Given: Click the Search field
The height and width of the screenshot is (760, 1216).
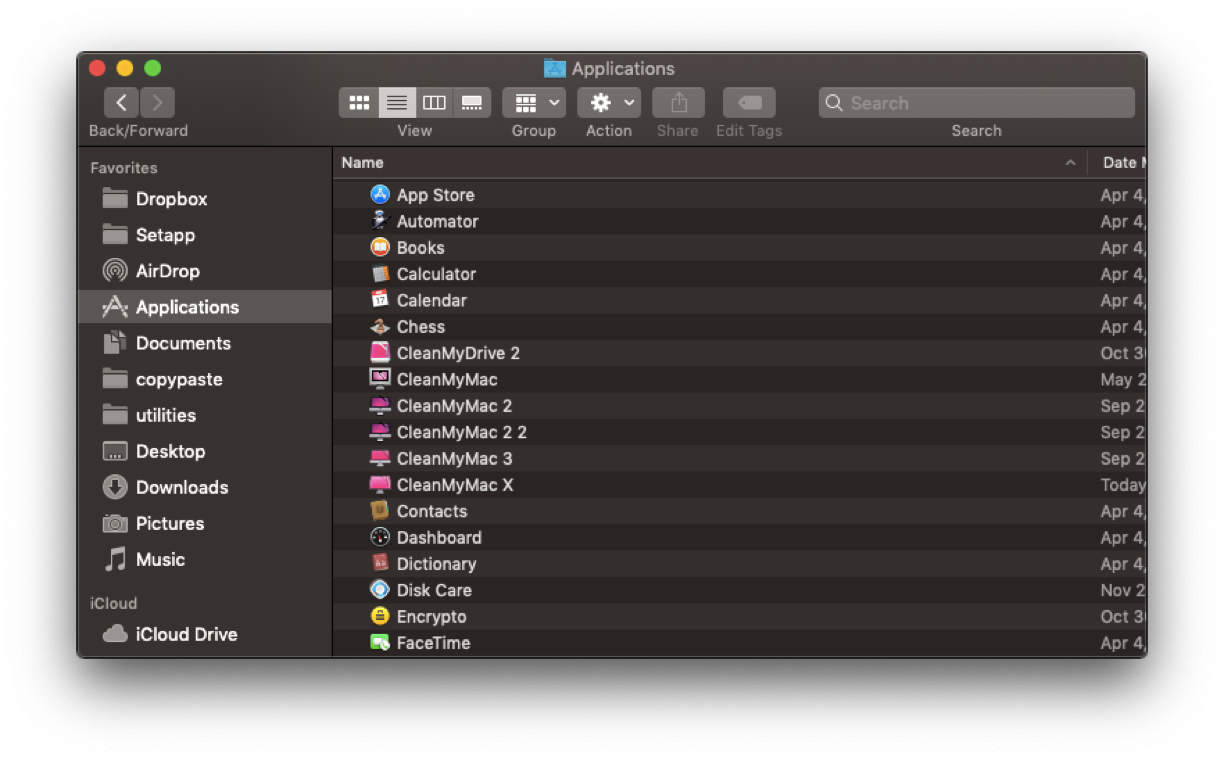Looking at the screenshot, I should (x=976, y=103).
